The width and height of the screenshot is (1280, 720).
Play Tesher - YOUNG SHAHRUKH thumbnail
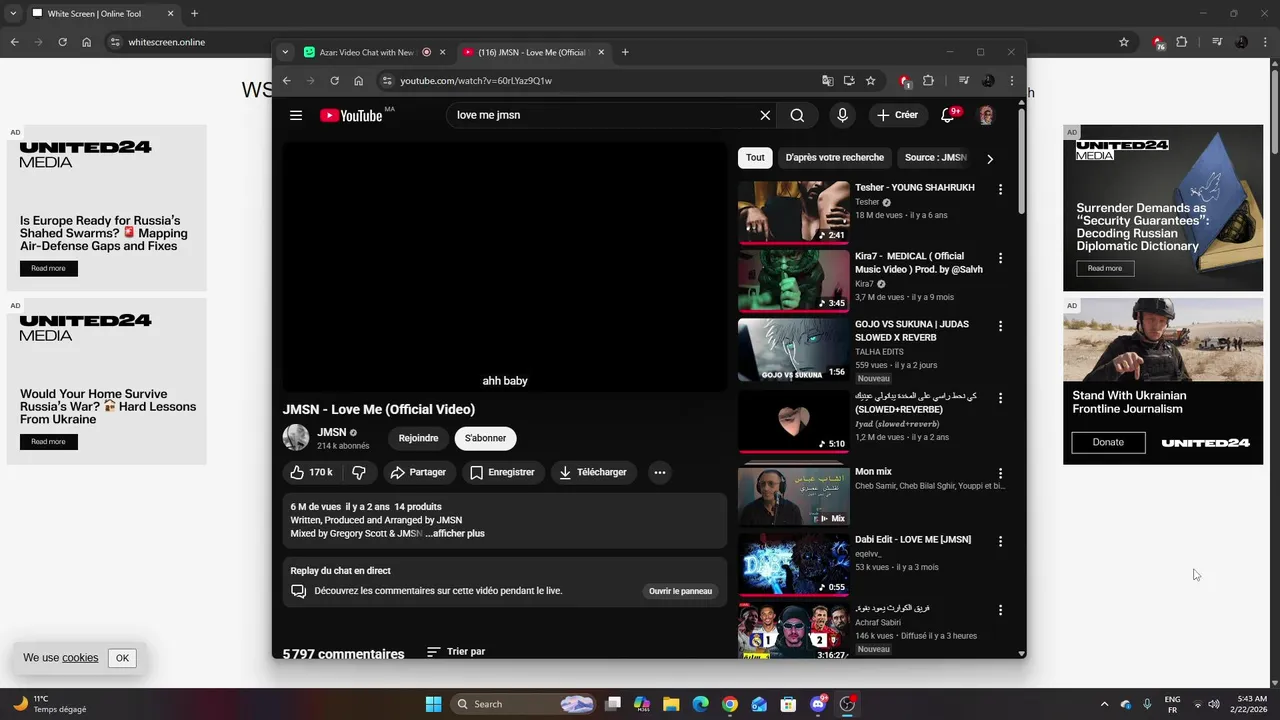pos(794,212)
